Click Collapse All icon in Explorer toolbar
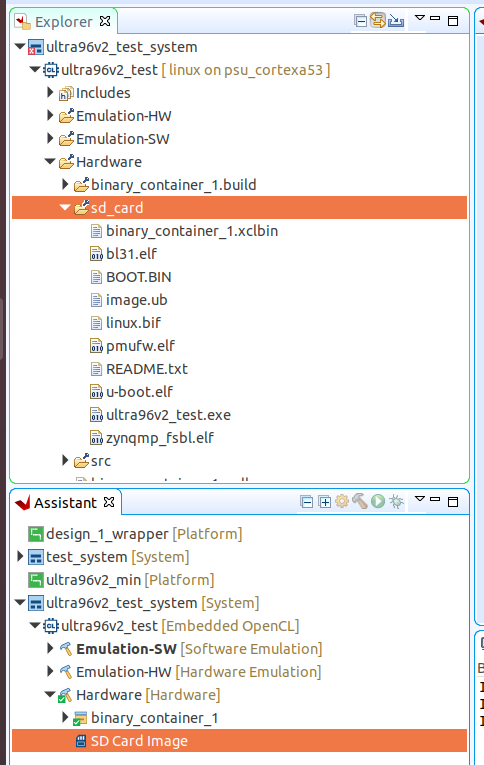Viewport: 484px width, 765px height. point(361,21)
